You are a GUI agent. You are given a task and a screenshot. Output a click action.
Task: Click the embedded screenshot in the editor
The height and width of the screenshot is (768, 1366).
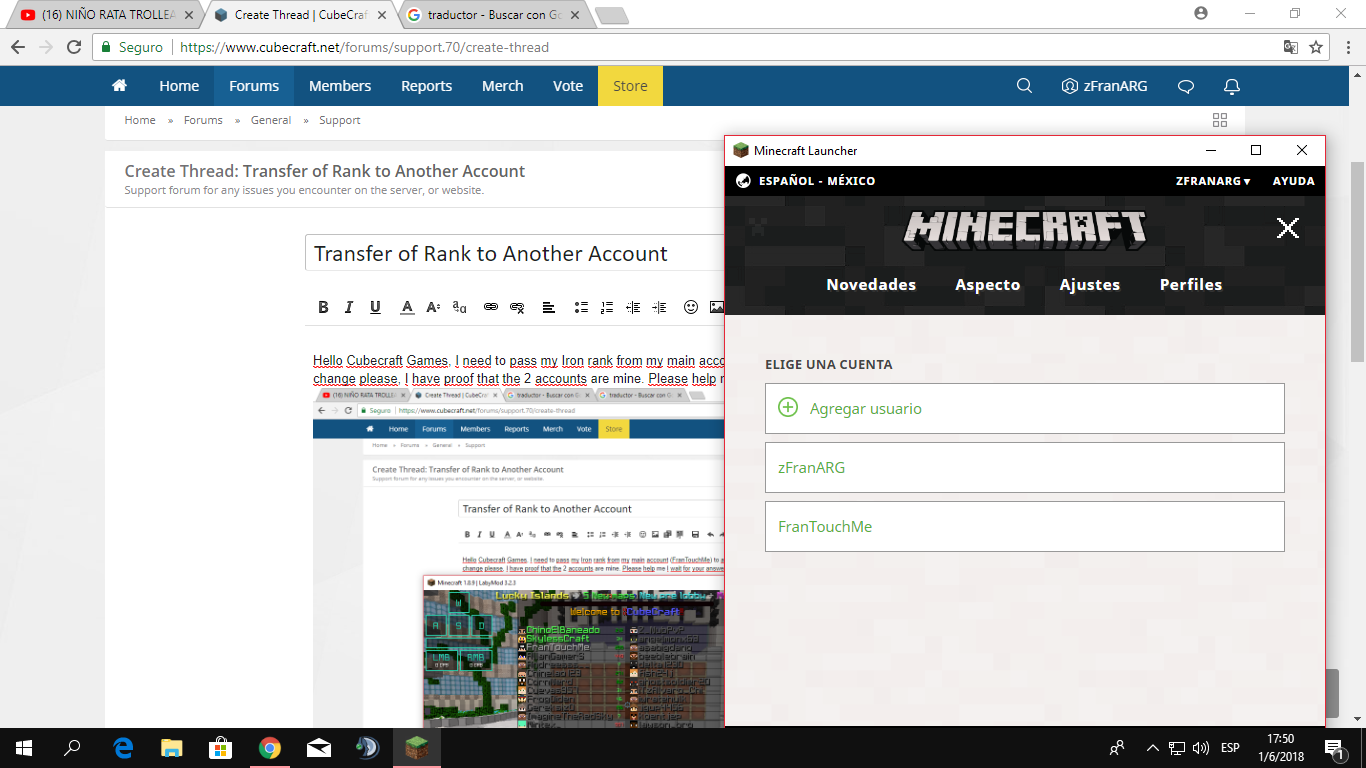pyautogui.click(x=518, y=558)
